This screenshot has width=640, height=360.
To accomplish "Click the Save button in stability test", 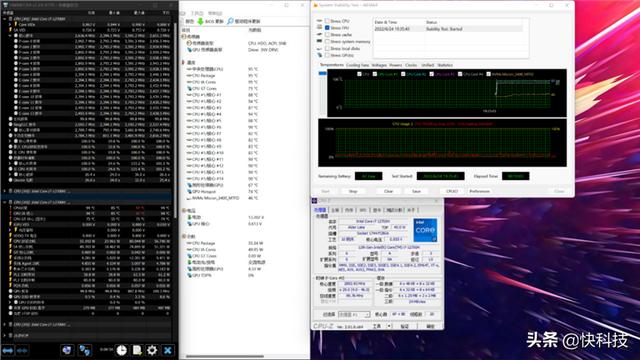I will click(x=416, y=191).
